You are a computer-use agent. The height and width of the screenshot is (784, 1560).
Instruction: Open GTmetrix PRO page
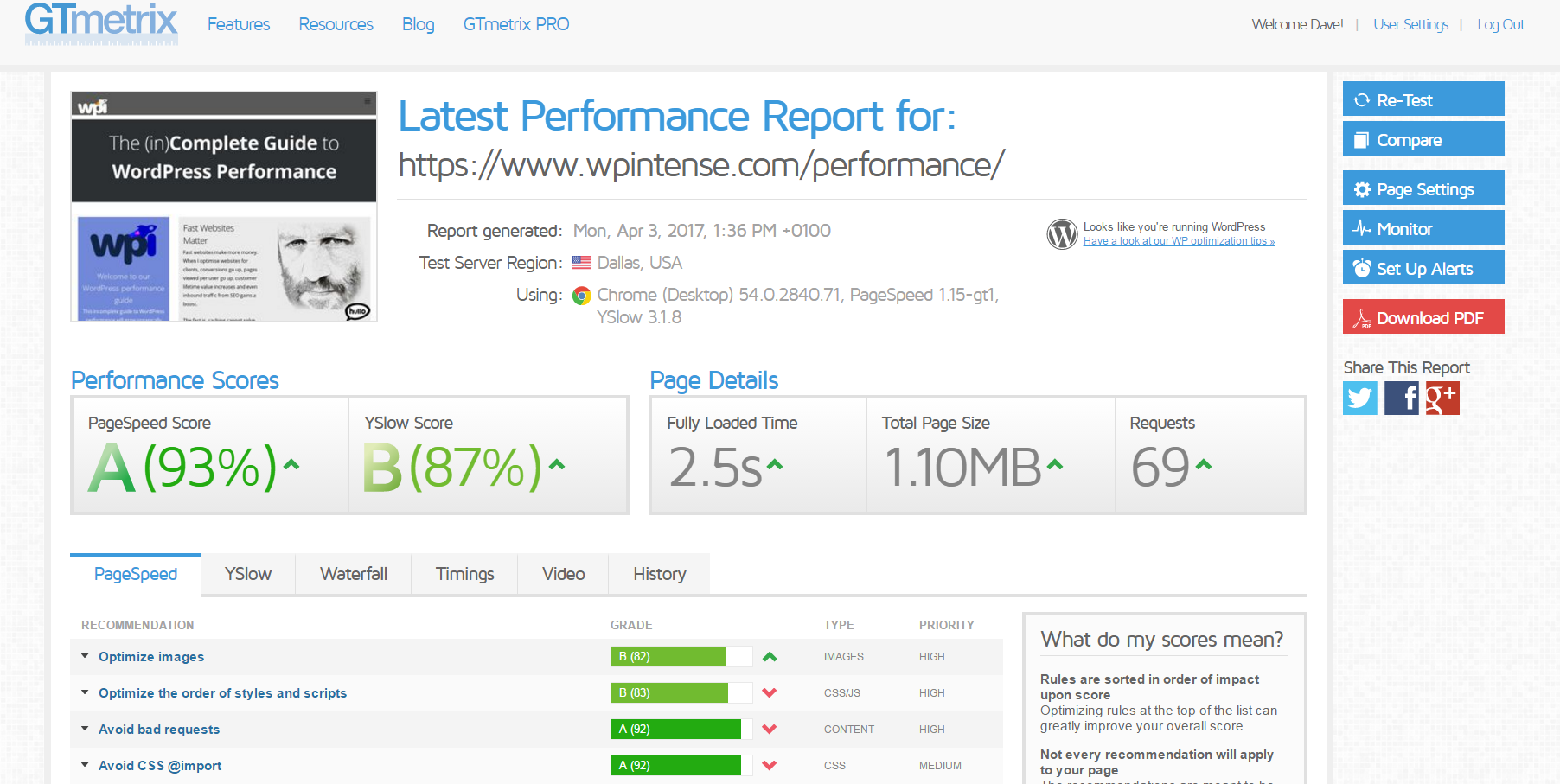[x=516, y=24]
